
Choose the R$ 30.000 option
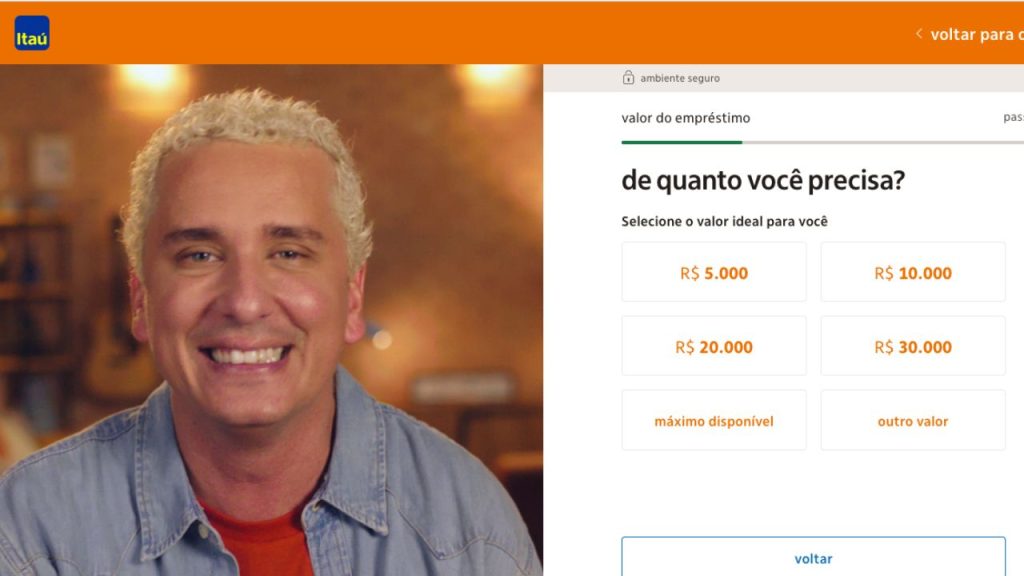pos(913,346)
